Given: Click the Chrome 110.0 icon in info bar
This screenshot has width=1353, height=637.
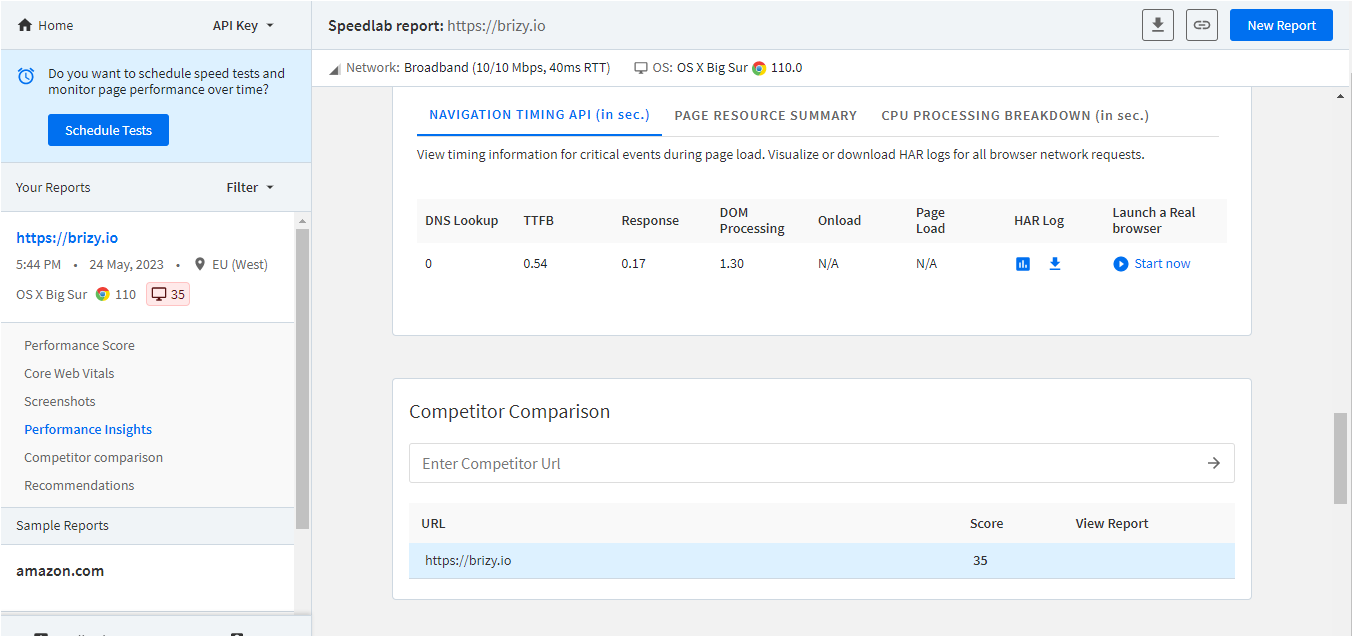Looking at the screenshot, I should coord(759,68).
